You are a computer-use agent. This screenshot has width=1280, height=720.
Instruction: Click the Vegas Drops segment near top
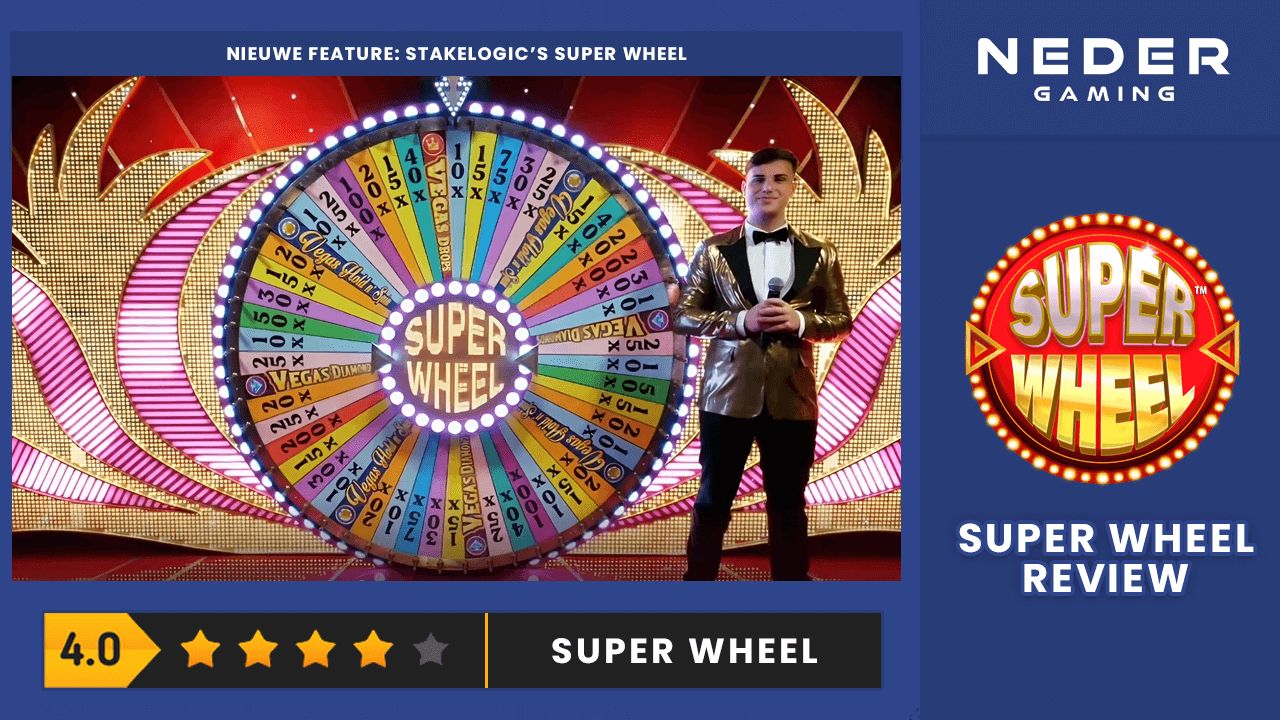437,200
